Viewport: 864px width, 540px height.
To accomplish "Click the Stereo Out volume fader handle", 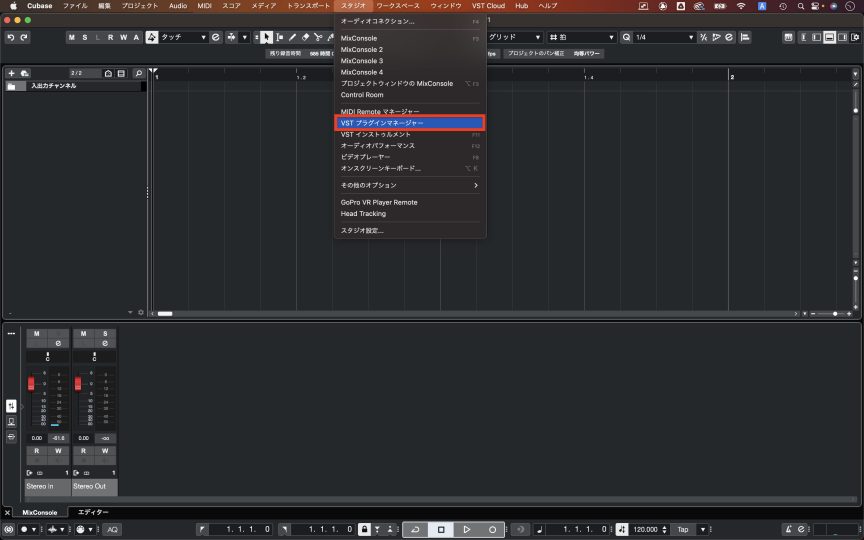I will click(x=78, y=383).
